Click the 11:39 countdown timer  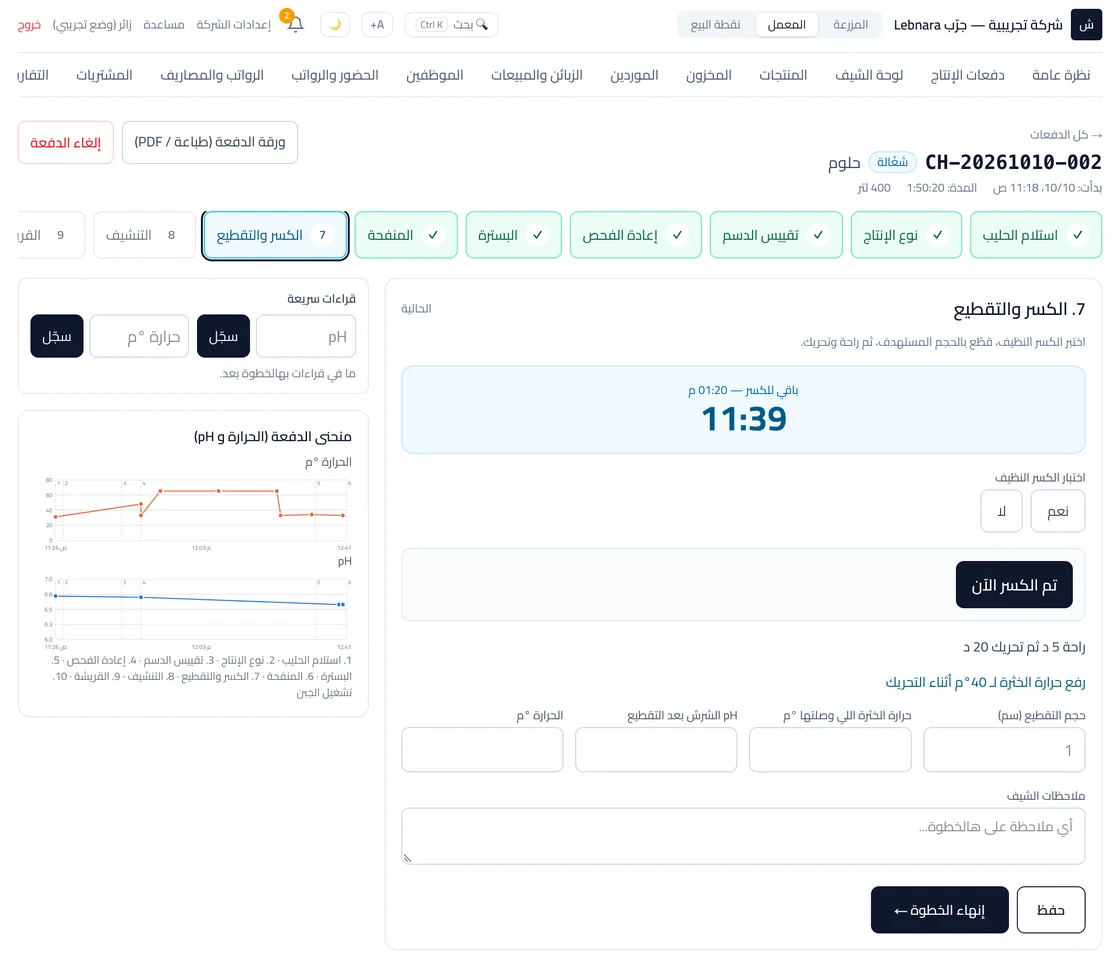tap(744, 419)
